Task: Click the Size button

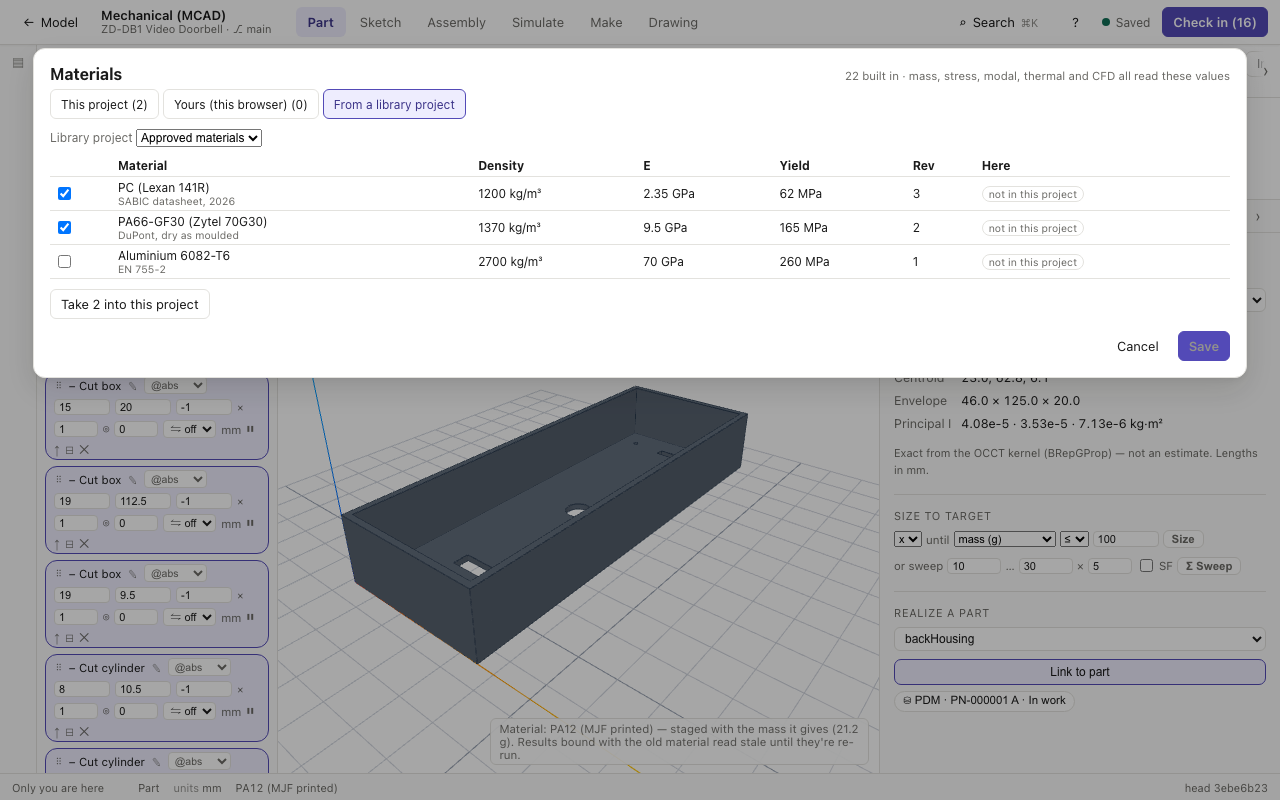Action: tap(1183, 539)
